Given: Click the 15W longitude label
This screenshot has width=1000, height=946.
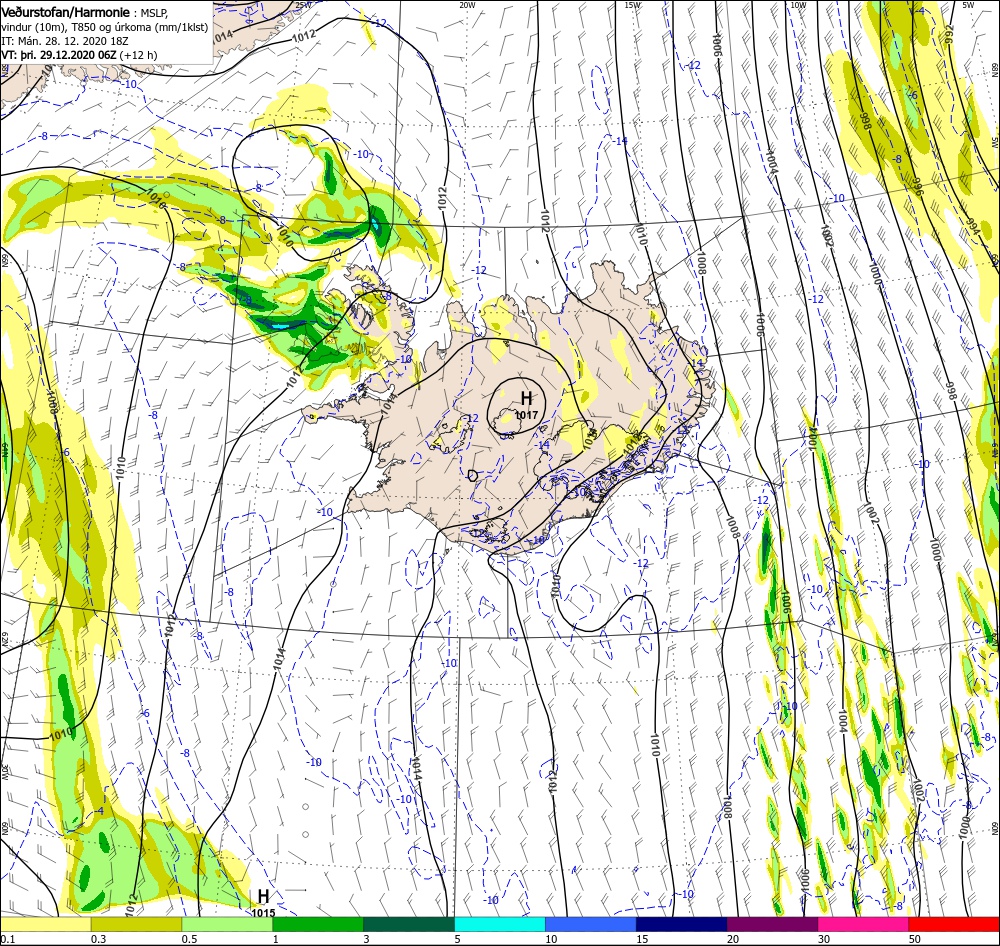Looking at the screenshot, I should 633,4.
